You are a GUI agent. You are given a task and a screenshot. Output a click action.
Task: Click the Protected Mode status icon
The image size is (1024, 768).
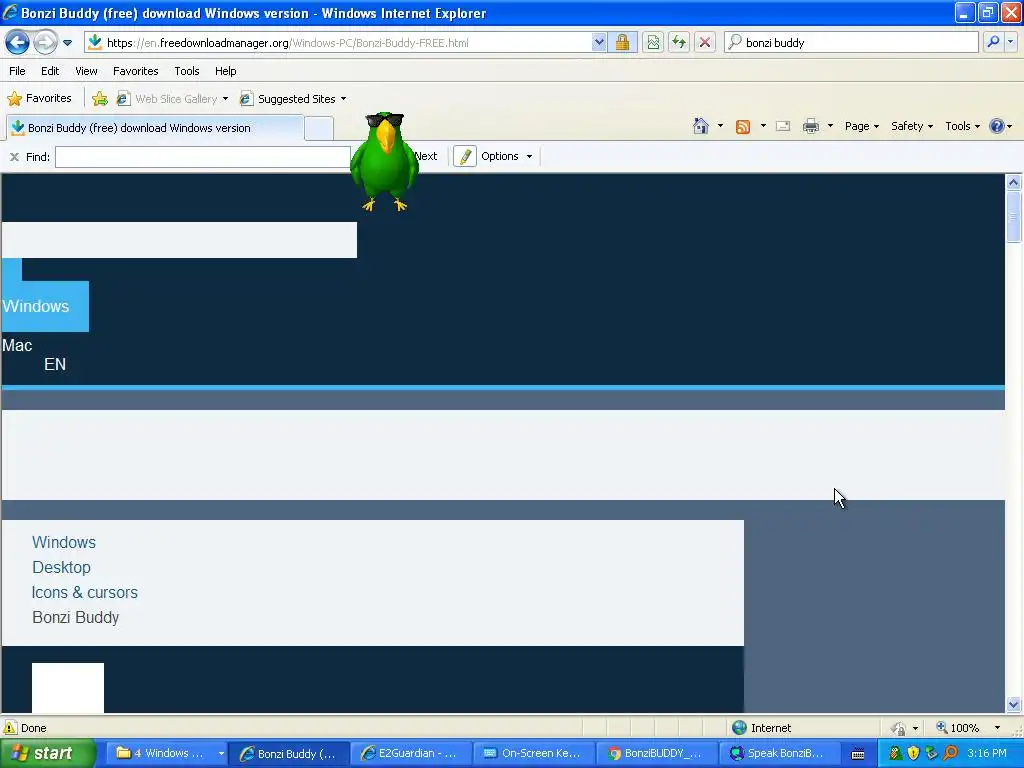(899, 728)
